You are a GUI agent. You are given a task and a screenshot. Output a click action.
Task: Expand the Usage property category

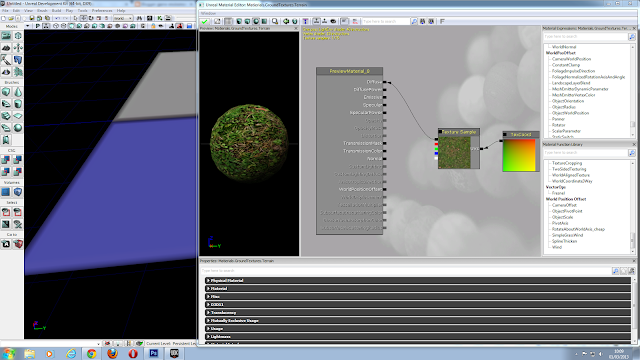coord(418,329)
